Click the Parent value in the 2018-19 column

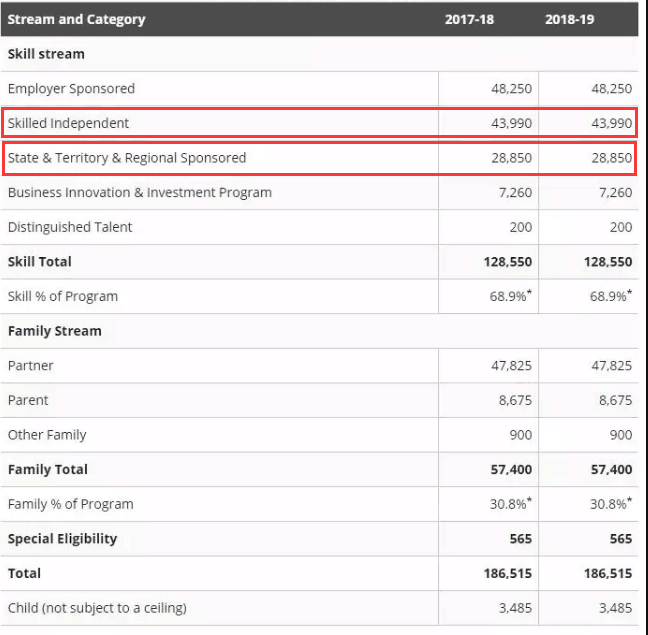tap(615, 400)
